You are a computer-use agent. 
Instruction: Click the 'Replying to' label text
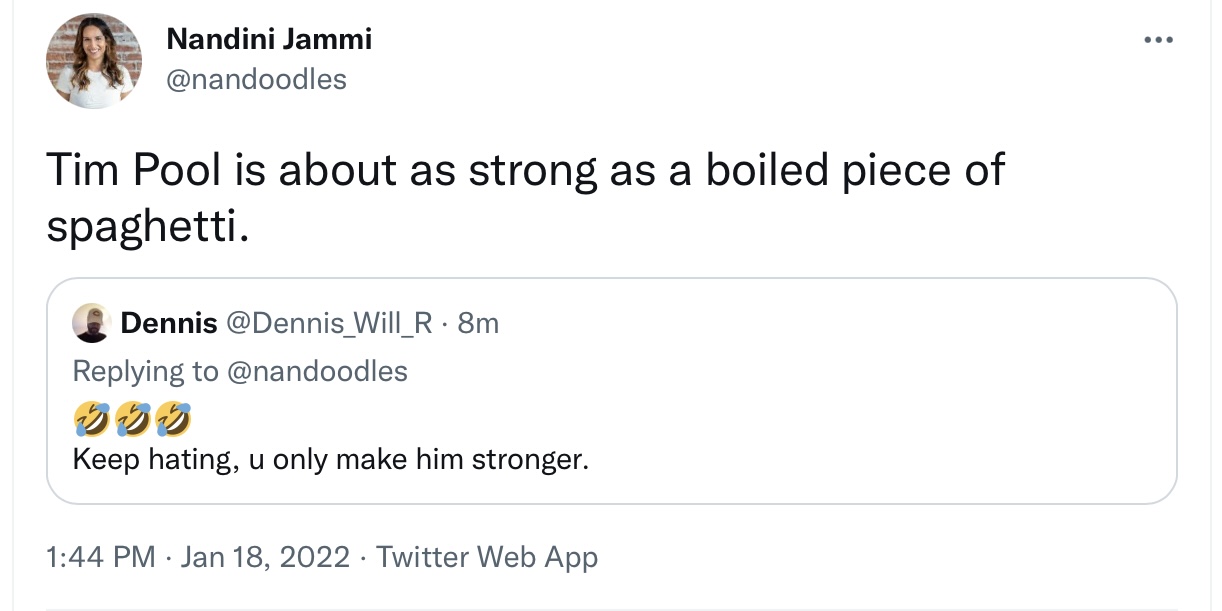[146, 372]
